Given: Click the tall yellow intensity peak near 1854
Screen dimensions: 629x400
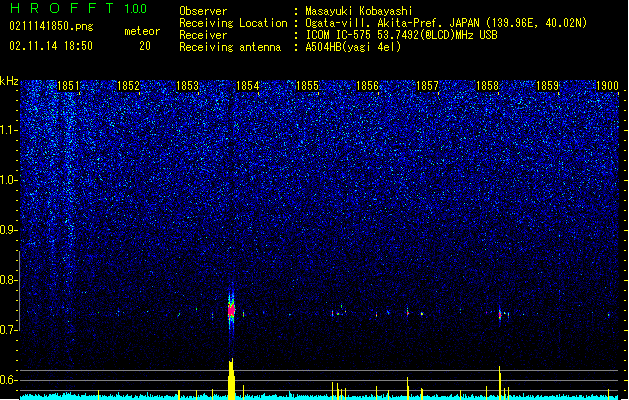Looking at the screenshot, I should click(x=231, y=379).
